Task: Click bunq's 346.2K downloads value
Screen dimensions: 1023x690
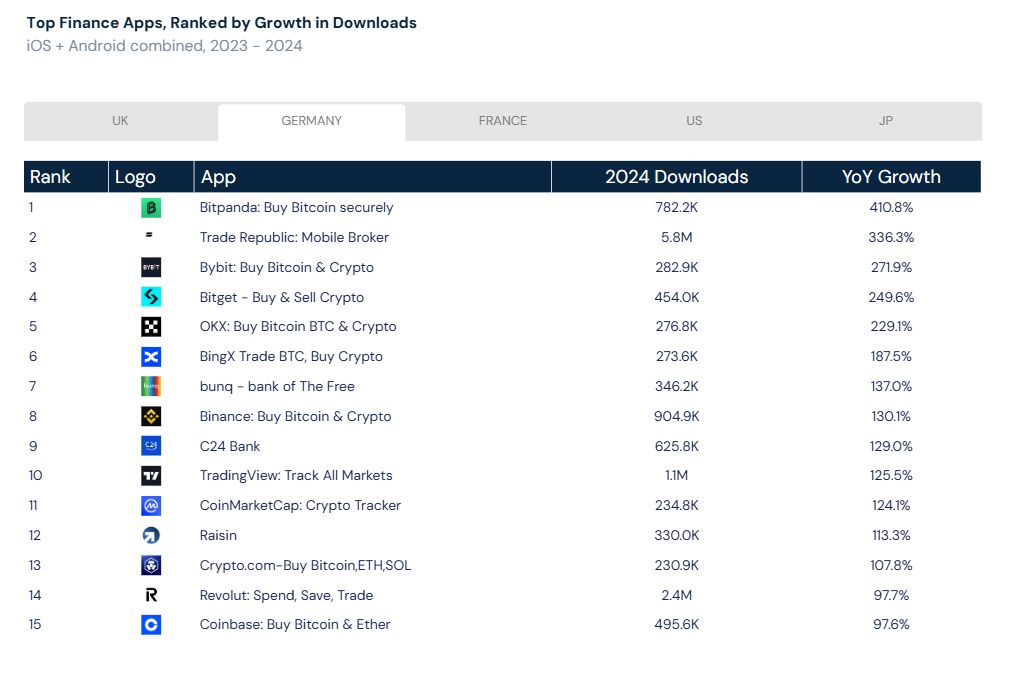Action: tap(677, 387)
